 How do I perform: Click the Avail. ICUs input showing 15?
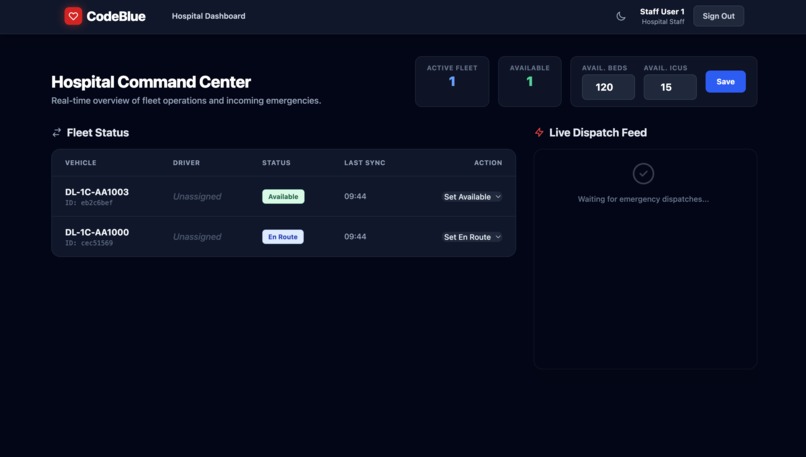(670, 87)
